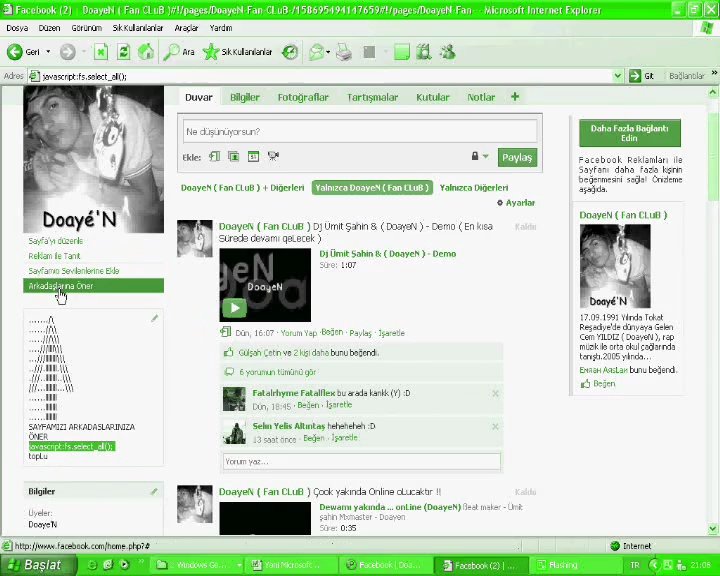This screenshot has width=720, height=576.
Task: Click the Messenger people toolbar icon
Action: [447, 52]
